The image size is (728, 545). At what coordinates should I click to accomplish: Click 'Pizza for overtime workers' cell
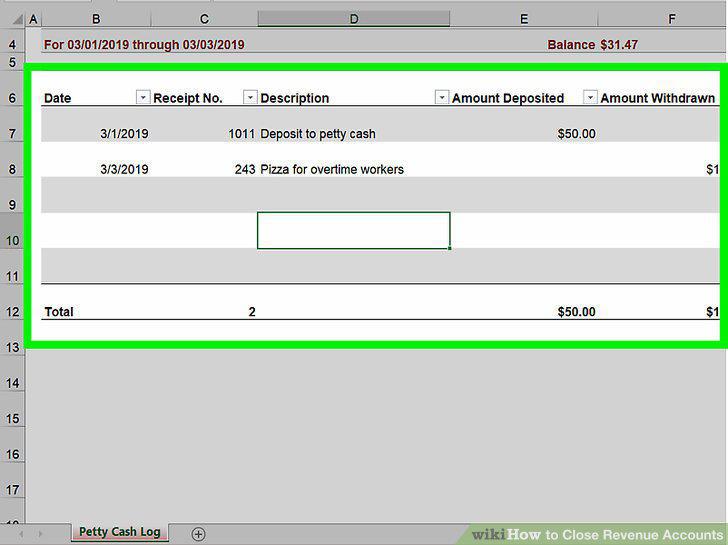[332, 169]
